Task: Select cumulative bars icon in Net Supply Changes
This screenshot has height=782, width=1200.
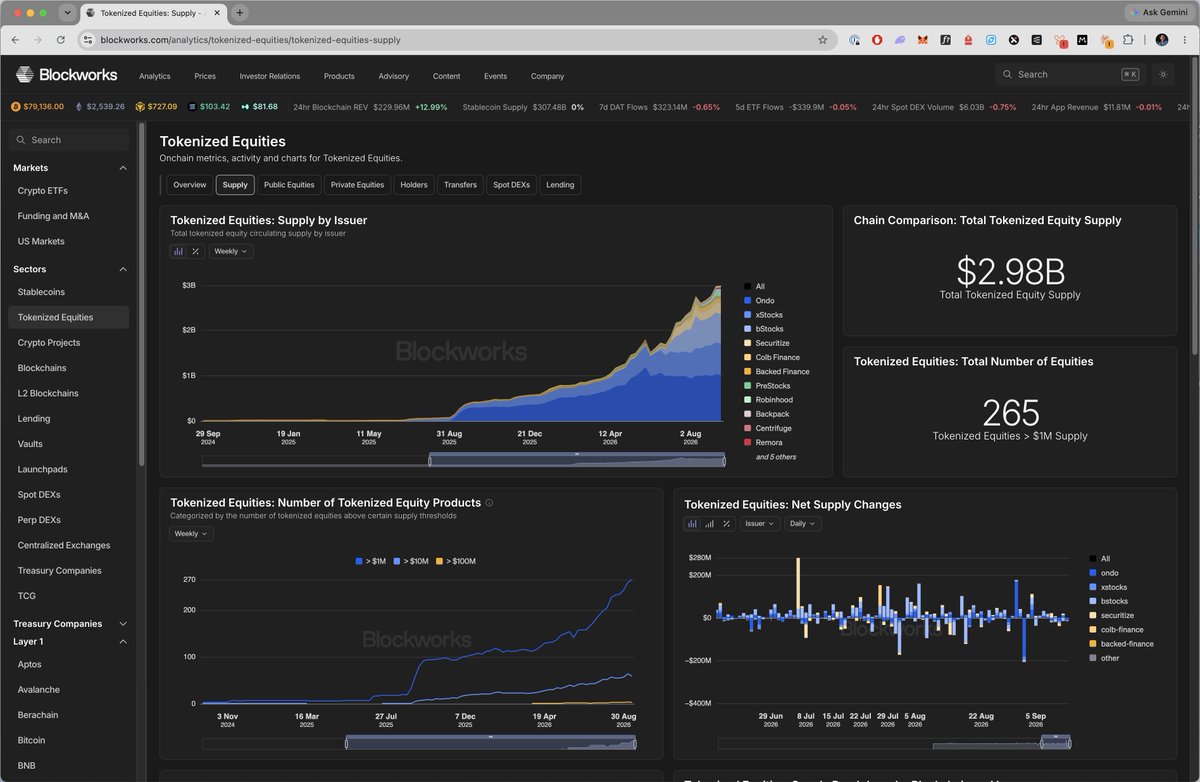Action: [710, 523]
